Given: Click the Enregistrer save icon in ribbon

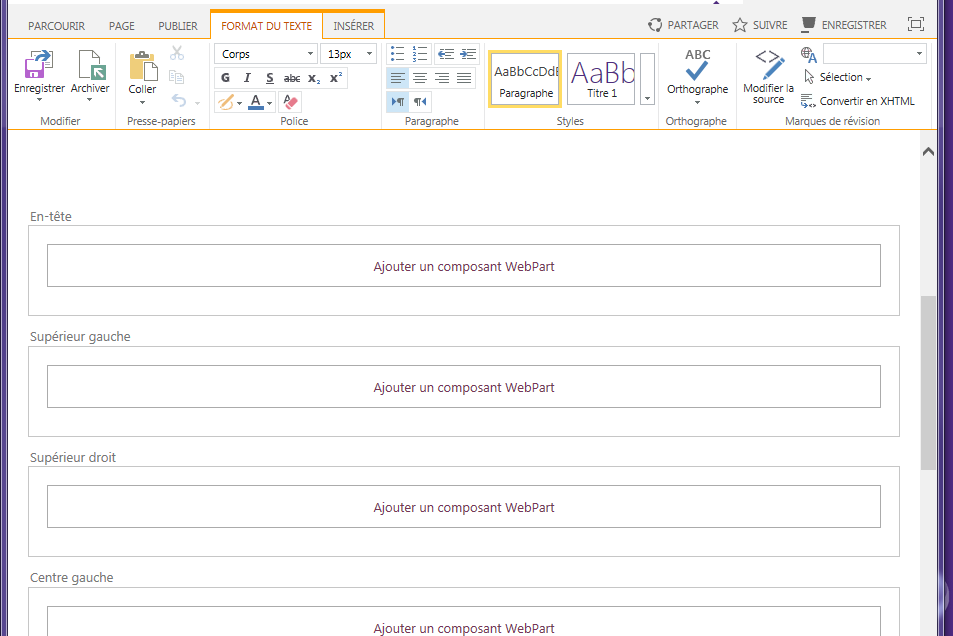Looking at the screenshot, I should coord(39,64).
